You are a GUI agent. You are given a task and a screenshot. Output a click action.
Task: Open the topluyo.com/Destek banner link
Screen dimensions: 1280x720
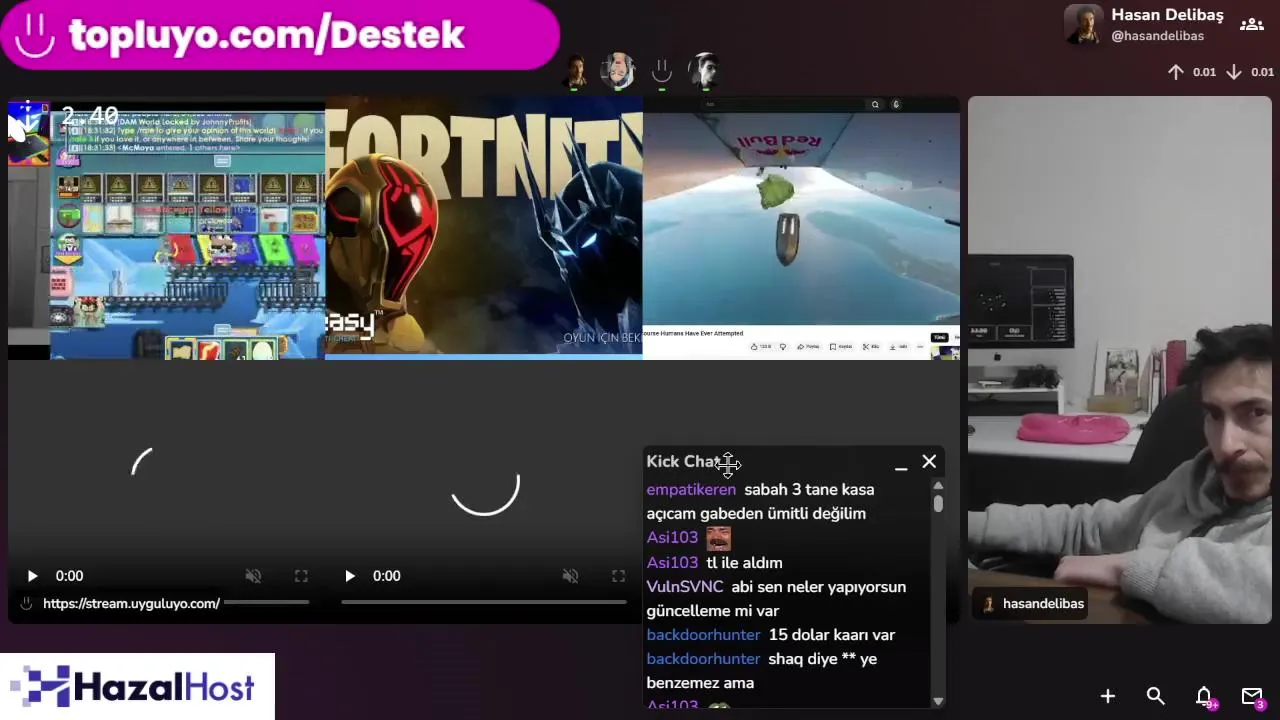click(x=279, y=35)
